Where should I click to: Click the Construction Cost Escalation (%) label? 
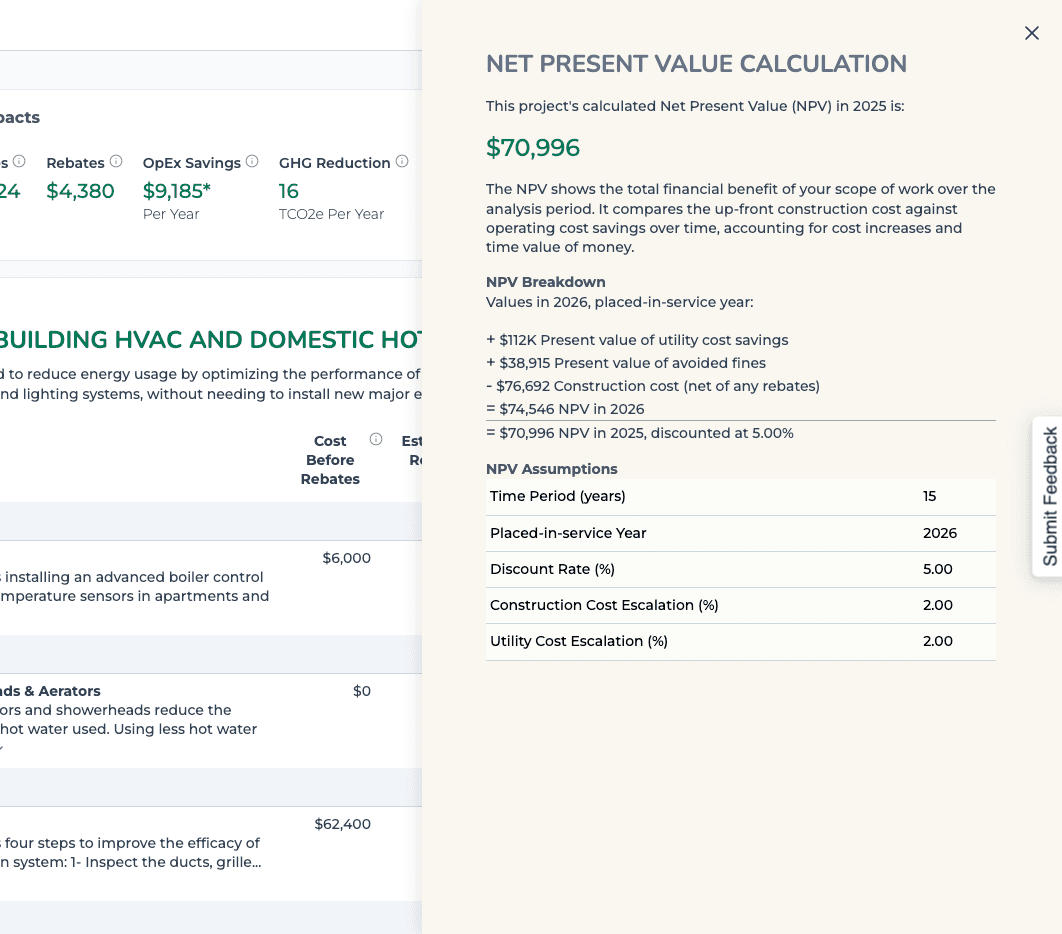[x=603, y=605]
